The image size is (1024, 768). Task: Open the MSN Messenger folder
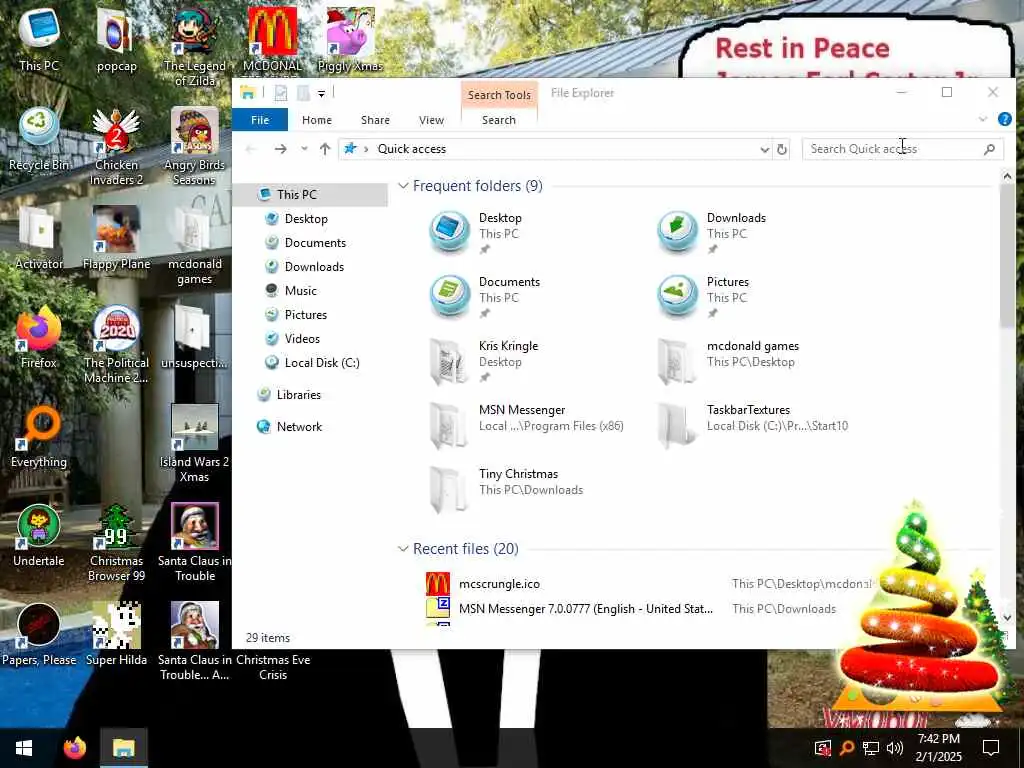(x=526, y=424)
